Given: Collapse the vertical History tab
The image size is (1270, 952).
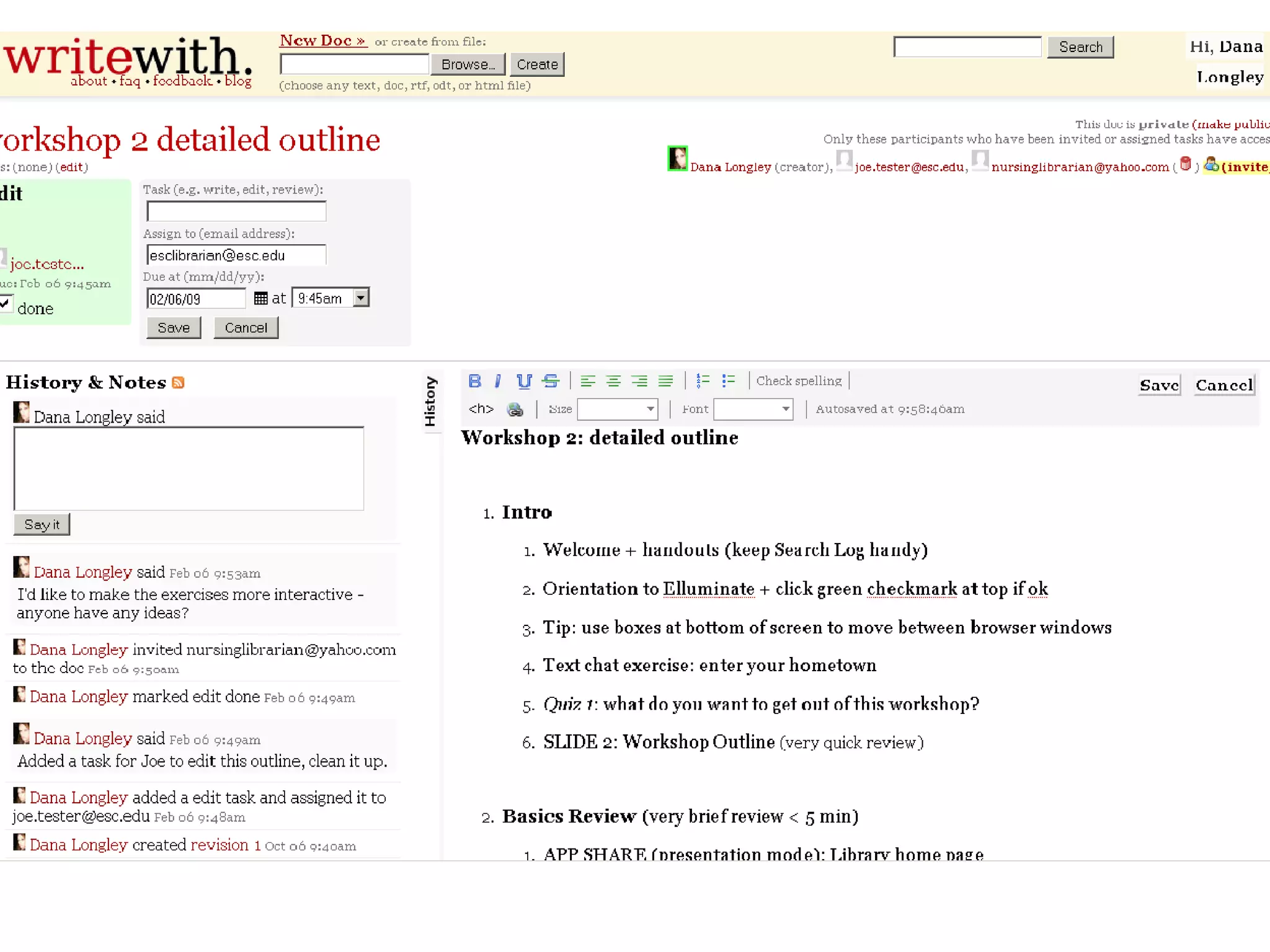Looking at the screenshot, I should pyautogui.click(x=430, y=401).
